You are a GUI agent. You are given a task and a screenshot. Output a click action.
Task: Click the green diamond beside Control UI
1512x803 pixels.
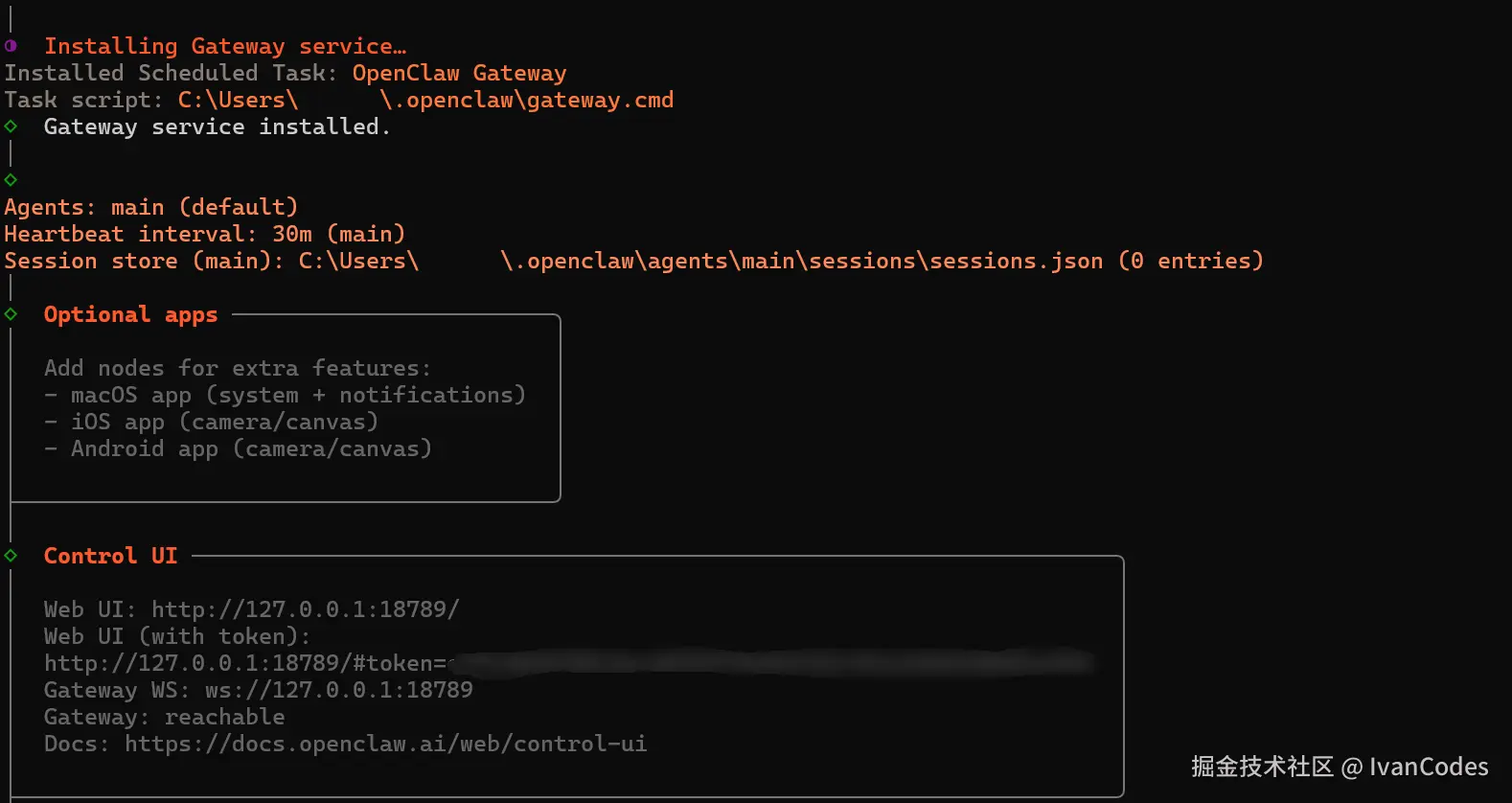tap(11, 556)
